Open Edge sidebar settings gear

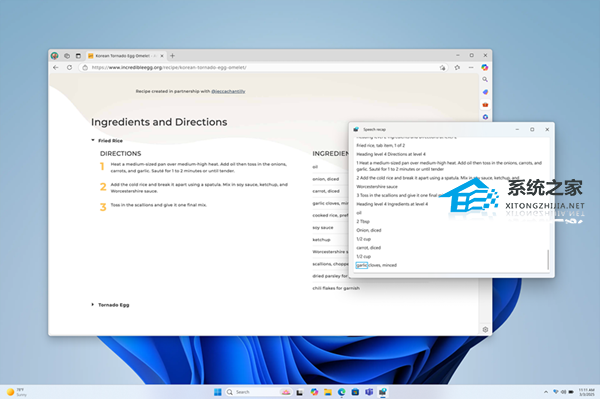point(485,329)
